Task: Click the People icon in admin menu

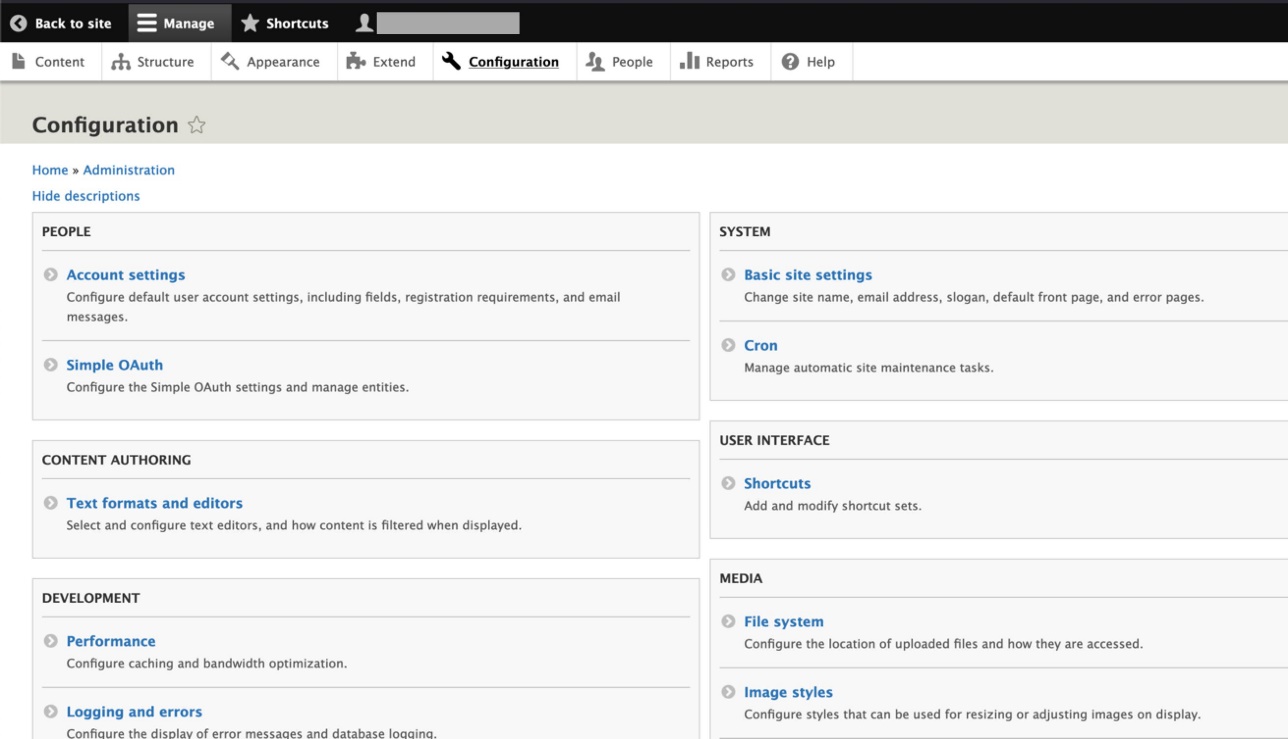Action: pyautogui.click(x=595, y=62)
